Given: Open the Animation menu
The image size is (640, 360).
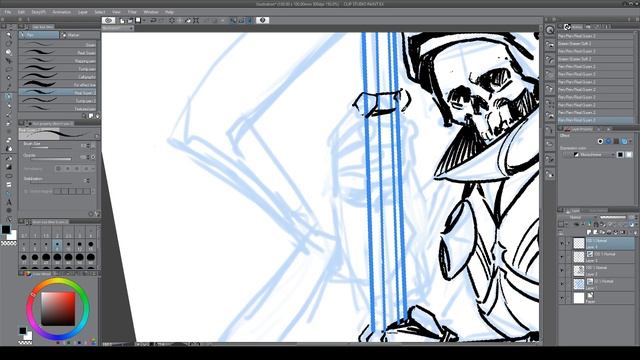Looking at the screenshot, I should point(62,12).
